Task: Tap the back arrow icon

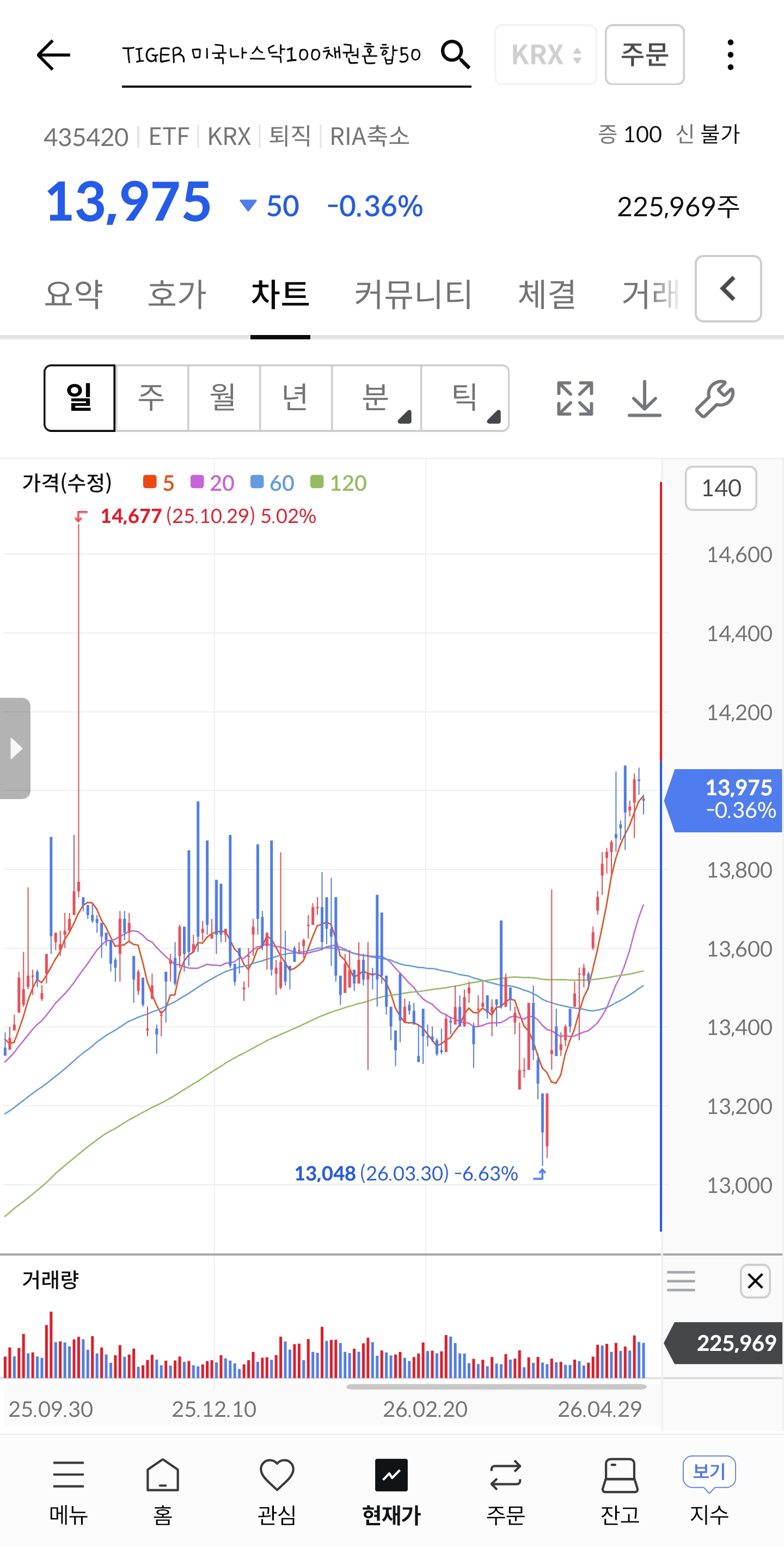Action: [53, 55]
